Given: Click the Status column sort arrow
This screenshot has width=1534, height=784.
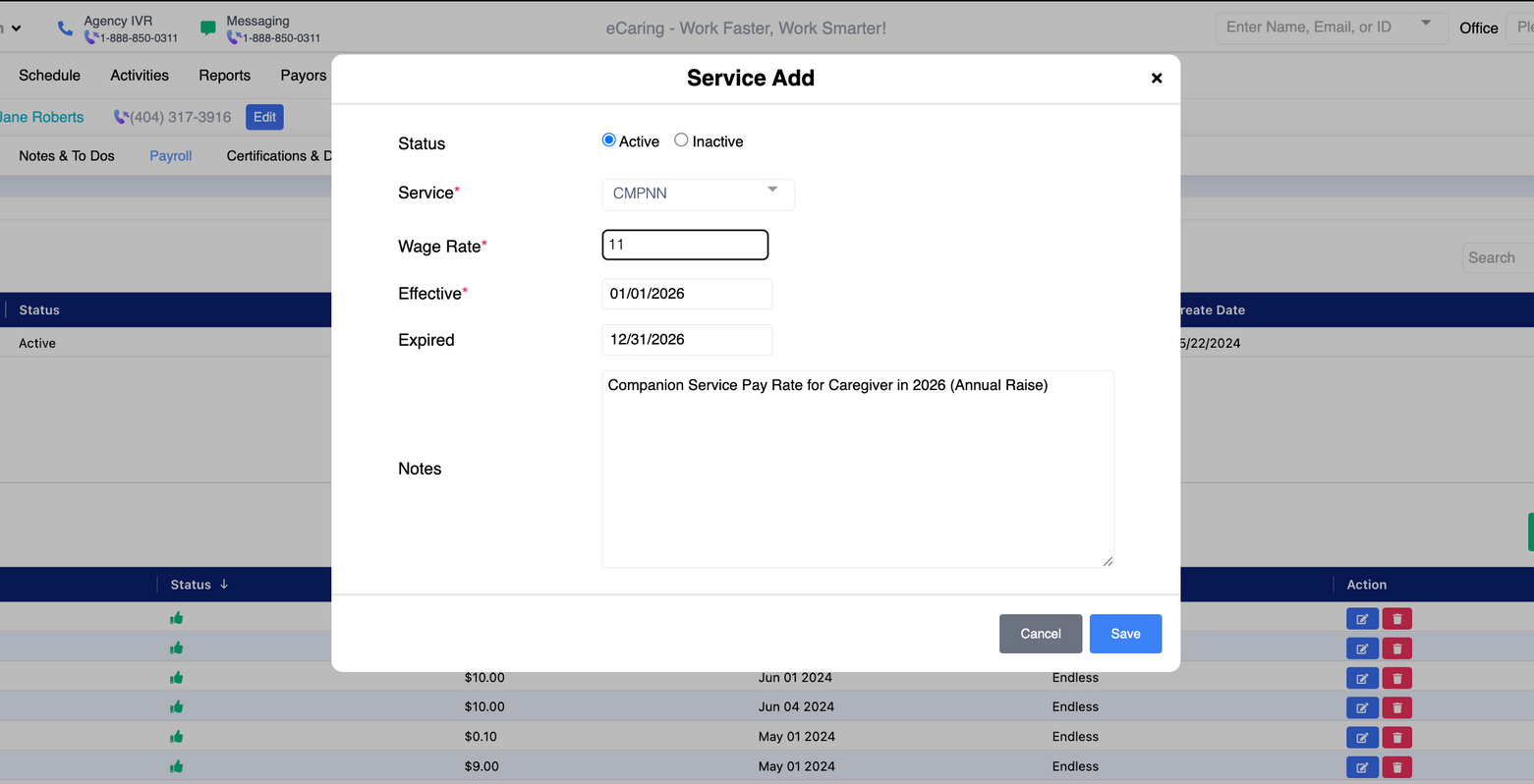Looking at the screenshot, I should click(x=224, y=585).
